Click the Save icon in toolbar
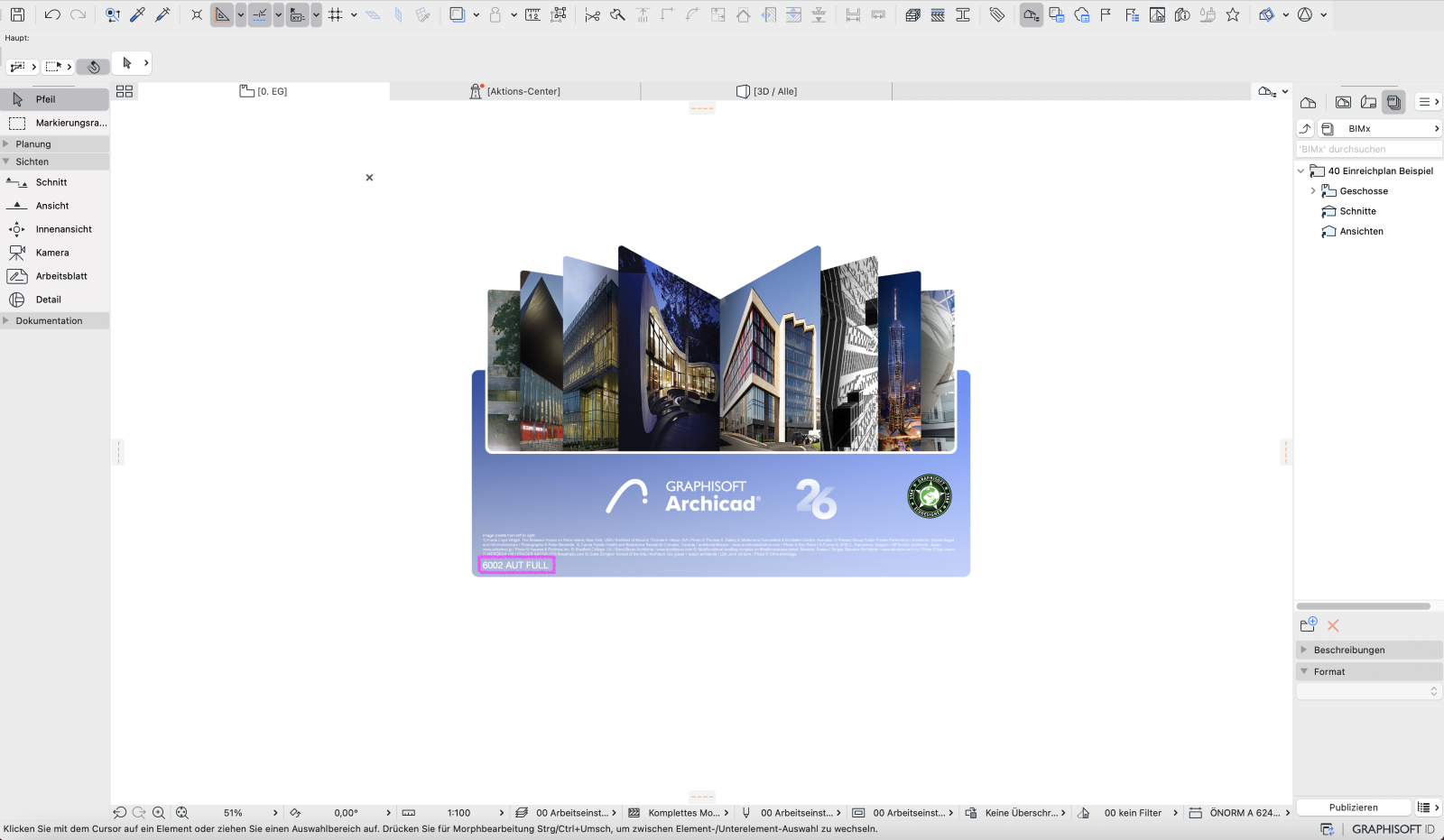This screenshot has height=840, width=1444. click(17, 14)
